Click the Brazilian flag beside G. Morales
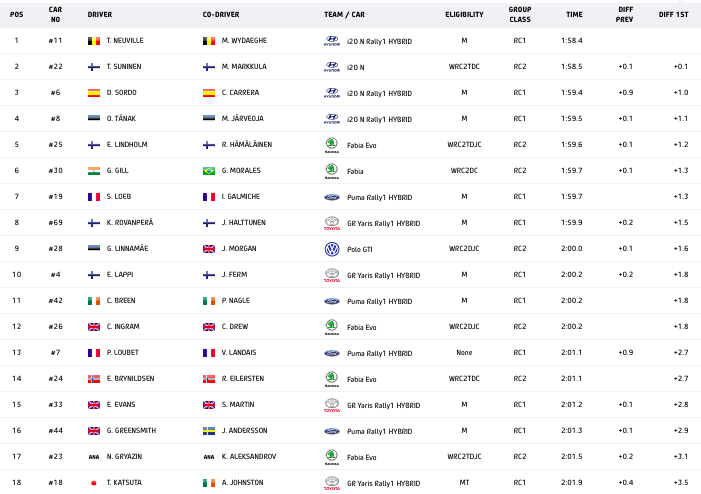 click(209, 171)
